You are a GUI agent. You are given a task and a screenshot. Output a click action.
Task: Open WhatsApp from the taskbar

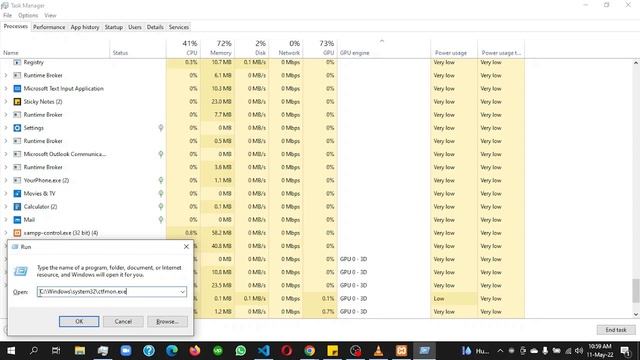241,351
